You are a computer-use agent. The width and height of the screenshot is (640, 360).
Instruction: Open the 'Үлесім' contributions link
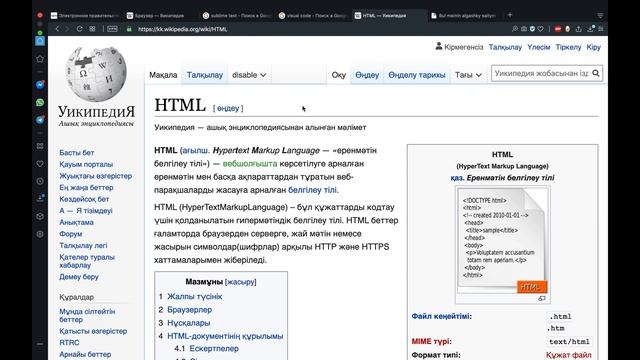(538, 47)
